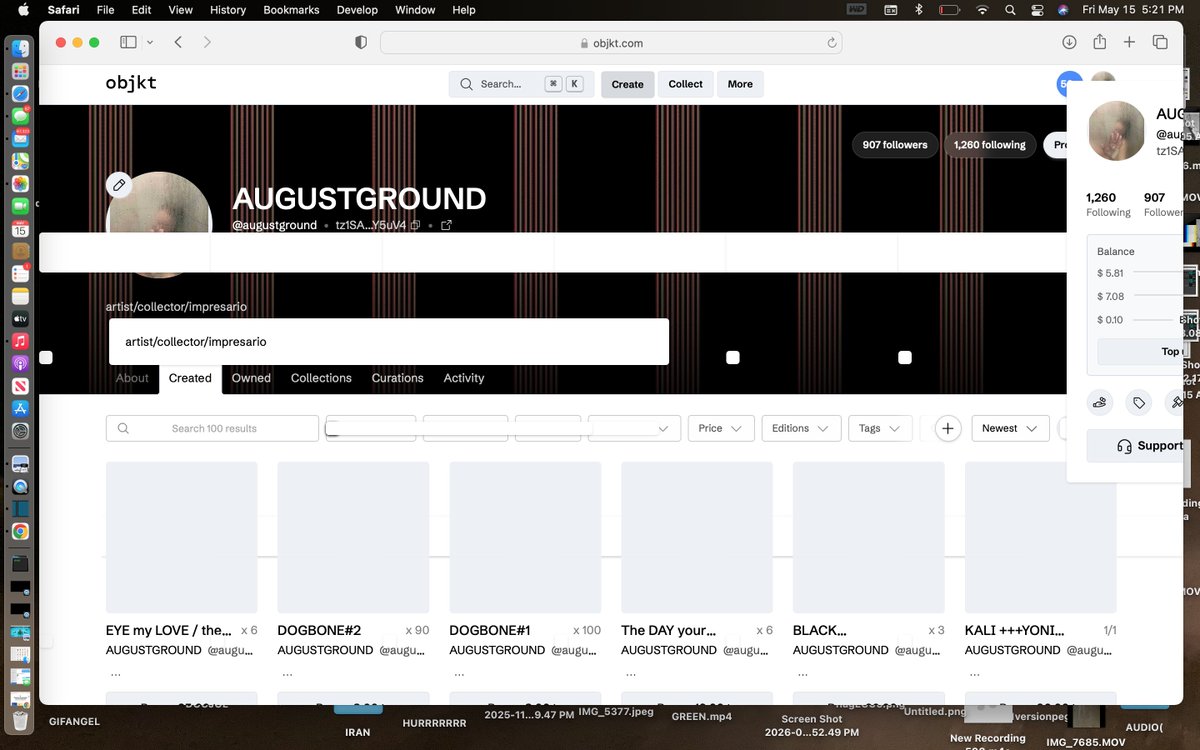The width and height of the screenshot is (1200, 750).
Task: Click the 1,260 Following count in the side panel
Action: point(1108,204)
